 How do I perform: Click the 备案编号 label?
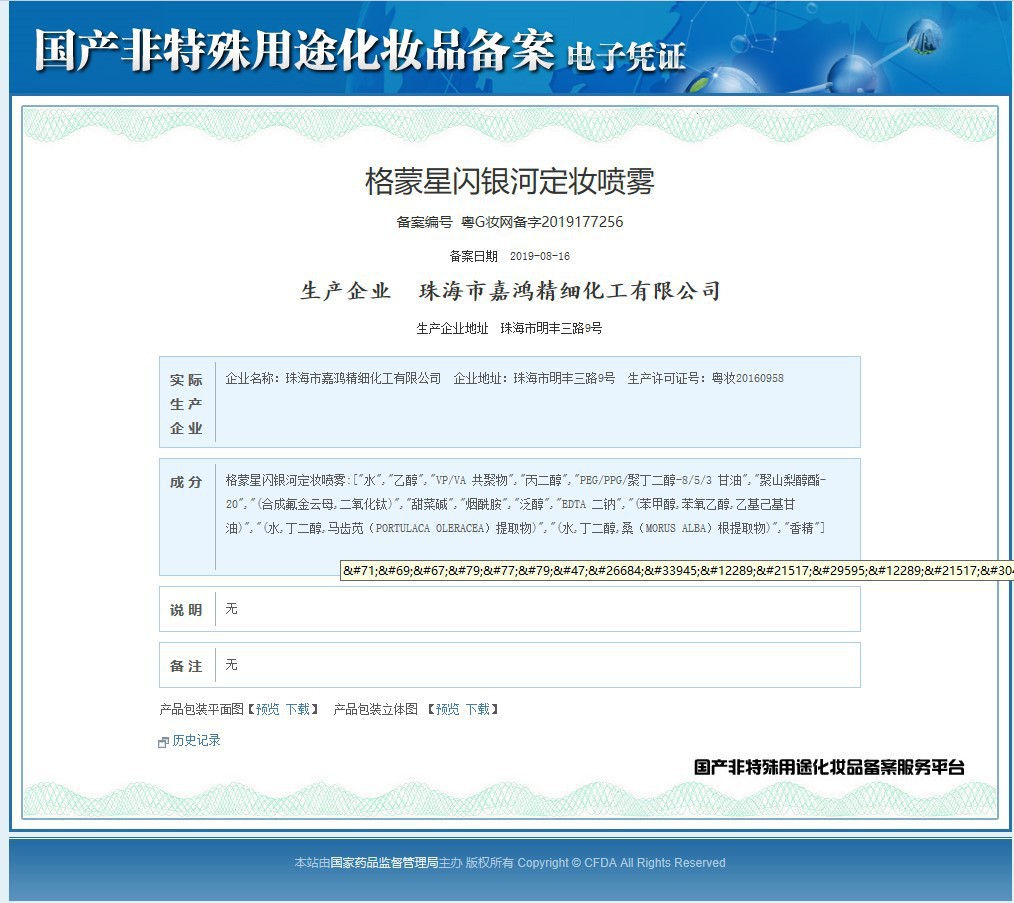tap(424, 222)
